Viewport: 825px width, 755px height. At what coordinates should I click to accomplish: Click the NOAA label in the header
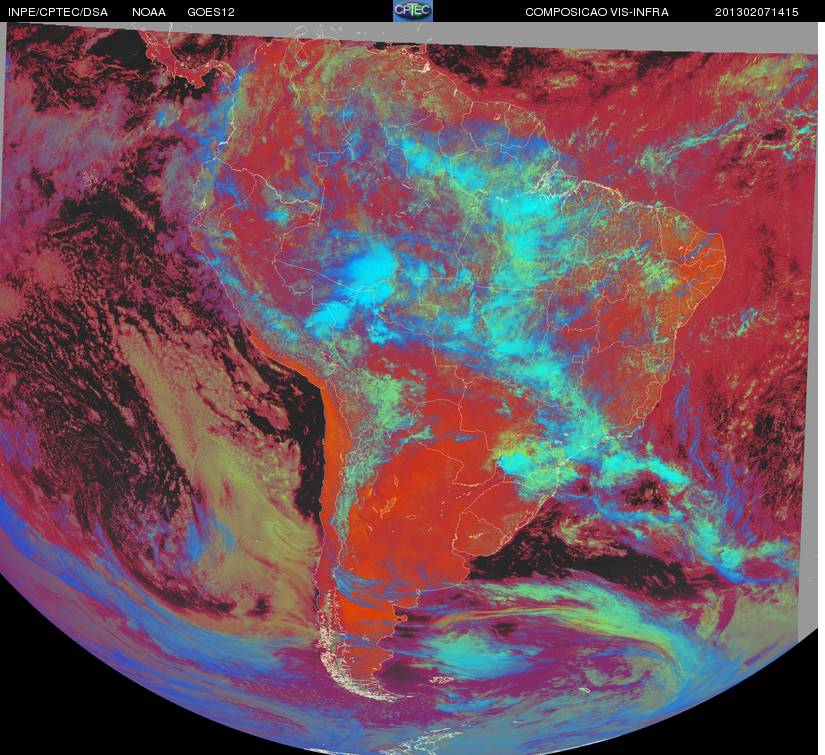coord(149,12)
